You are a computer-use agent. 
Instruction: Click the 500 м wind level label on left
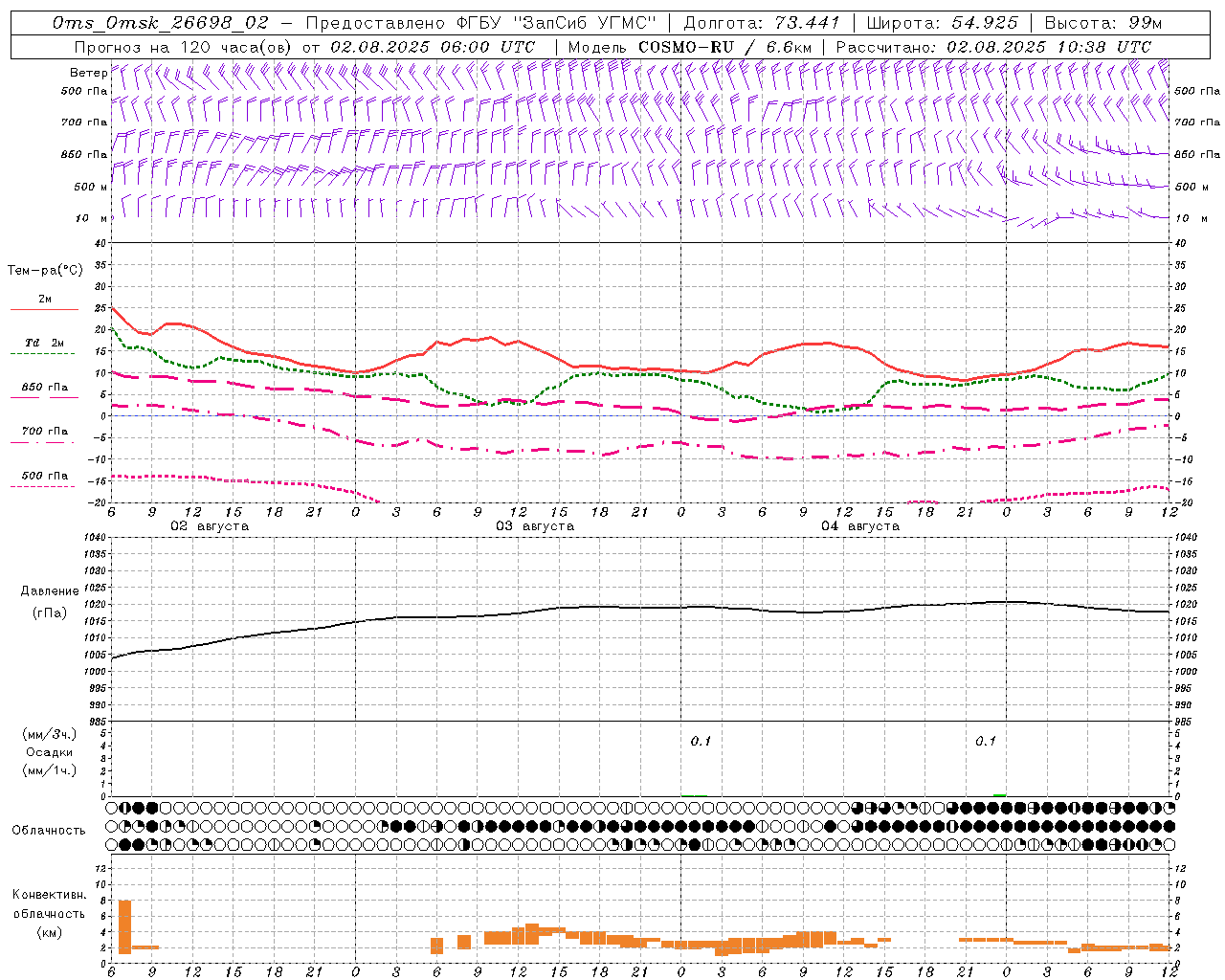[x=92, y=187]
